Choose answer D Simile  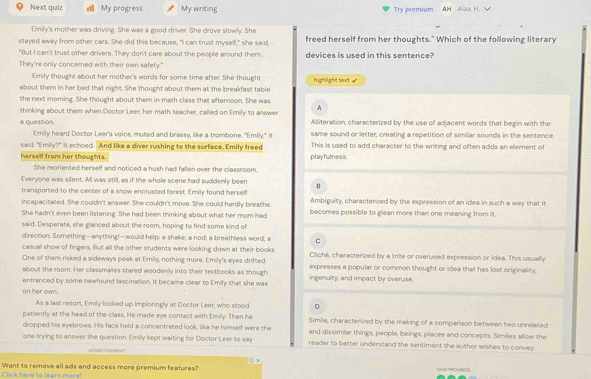tap(433, 325)
